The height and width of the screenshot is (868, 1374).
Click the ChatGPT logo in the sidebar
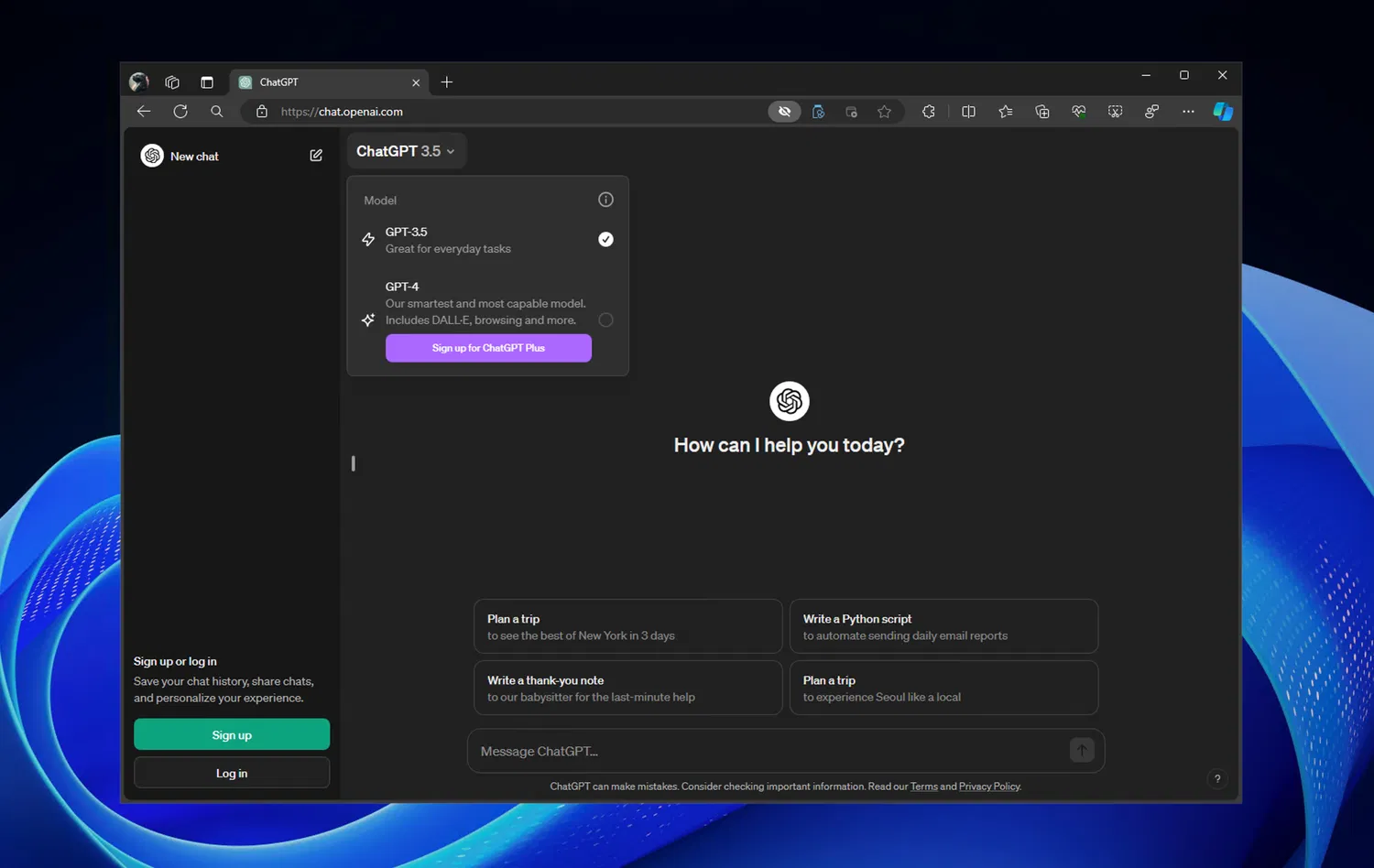(x=152, y=156)
